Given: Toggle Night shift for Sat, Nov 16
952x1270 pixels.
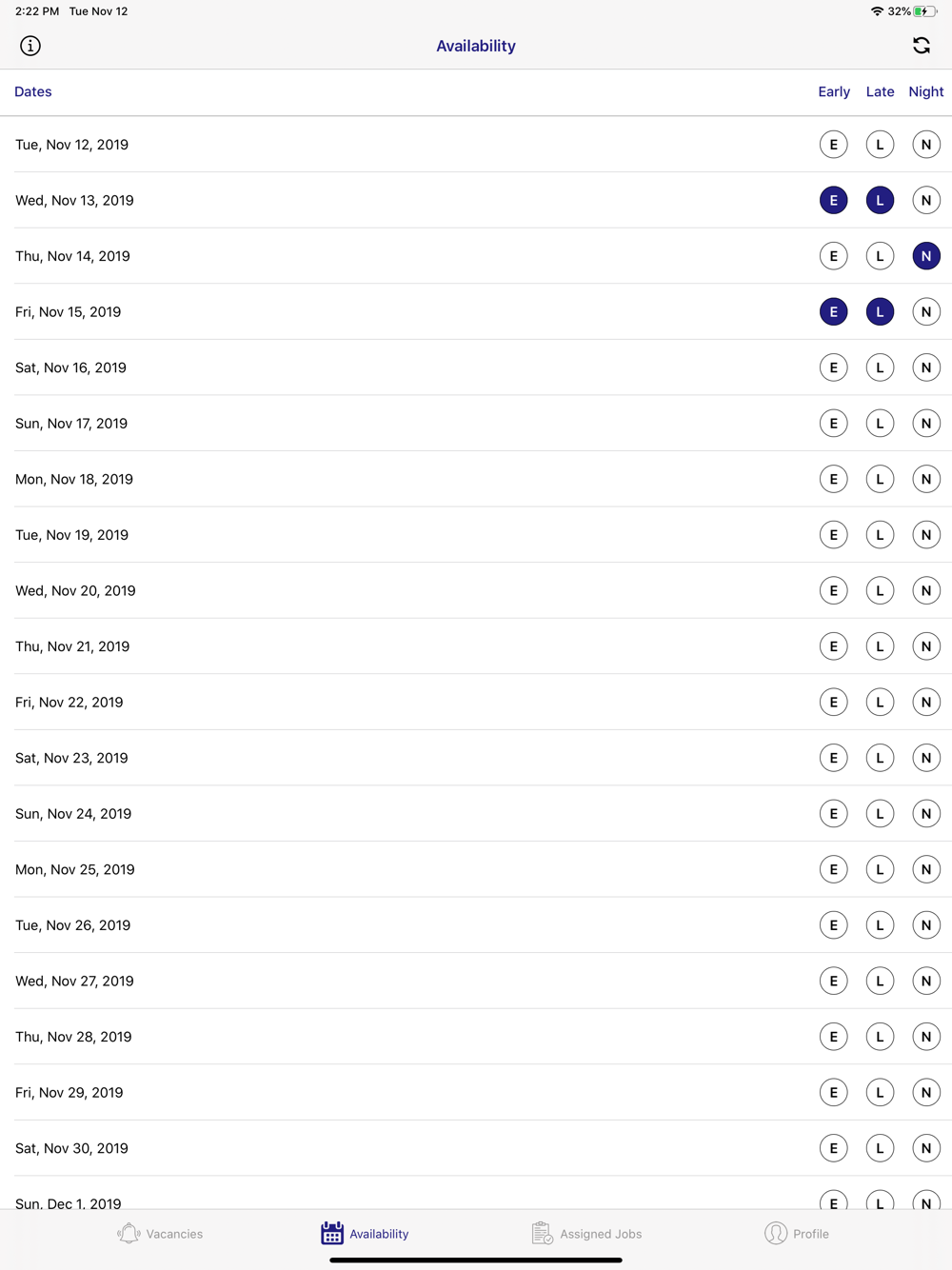Looking at the screenshot, I should (x=926, y=367).
